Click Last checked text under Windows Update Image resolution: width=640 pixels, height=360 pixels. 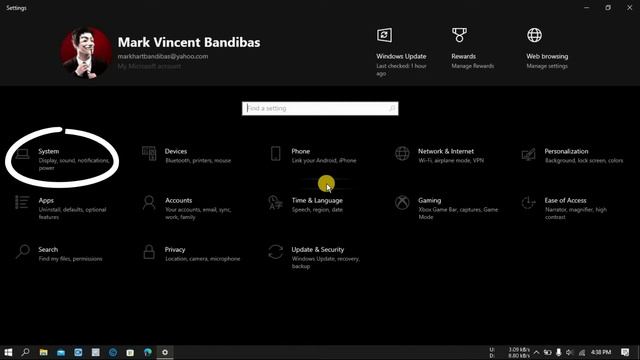pos(401,70)
